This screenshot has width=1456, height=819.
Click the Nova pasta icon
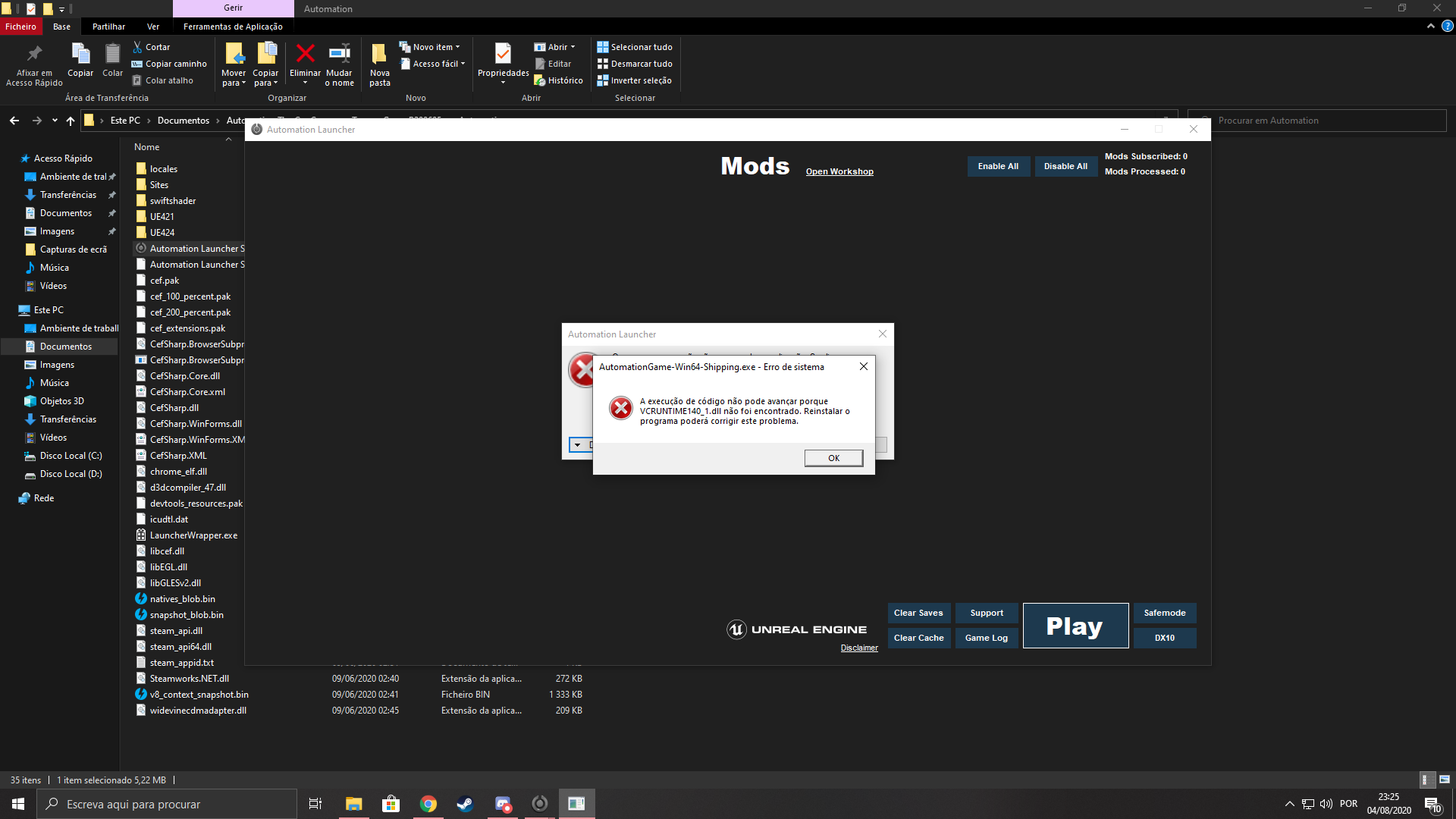[379, 53]
